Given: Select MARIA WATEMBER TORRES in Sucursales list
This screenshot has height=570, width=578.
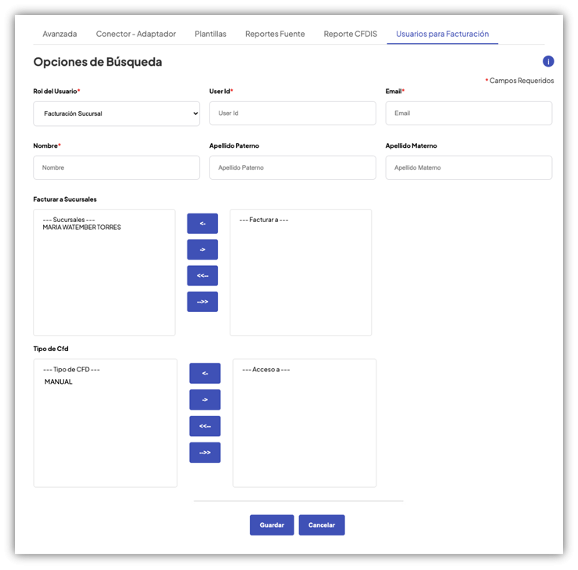Looking at the screenshot, I should click(82, 227).
